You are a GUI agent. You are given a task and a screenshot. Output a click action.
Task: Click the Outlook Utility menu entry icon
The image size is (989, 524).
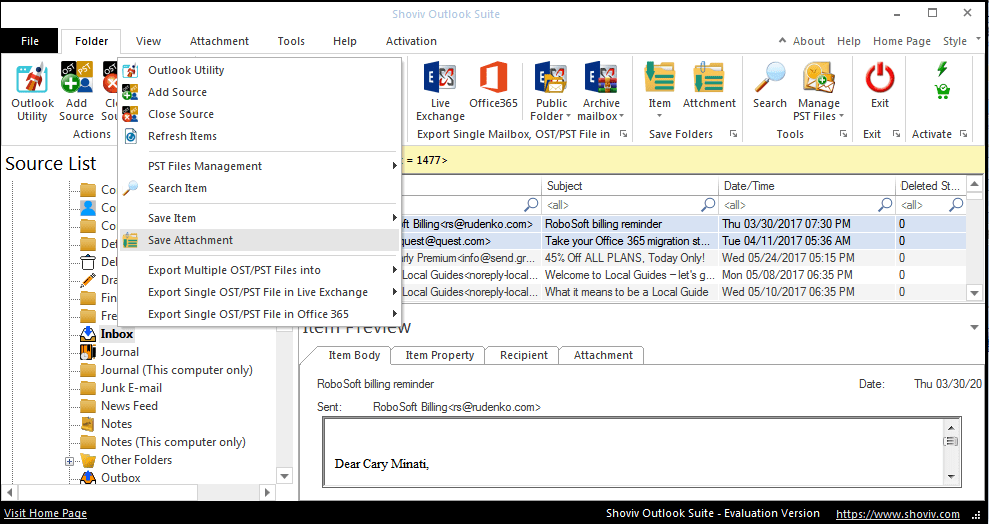click(x=131, y=70)
